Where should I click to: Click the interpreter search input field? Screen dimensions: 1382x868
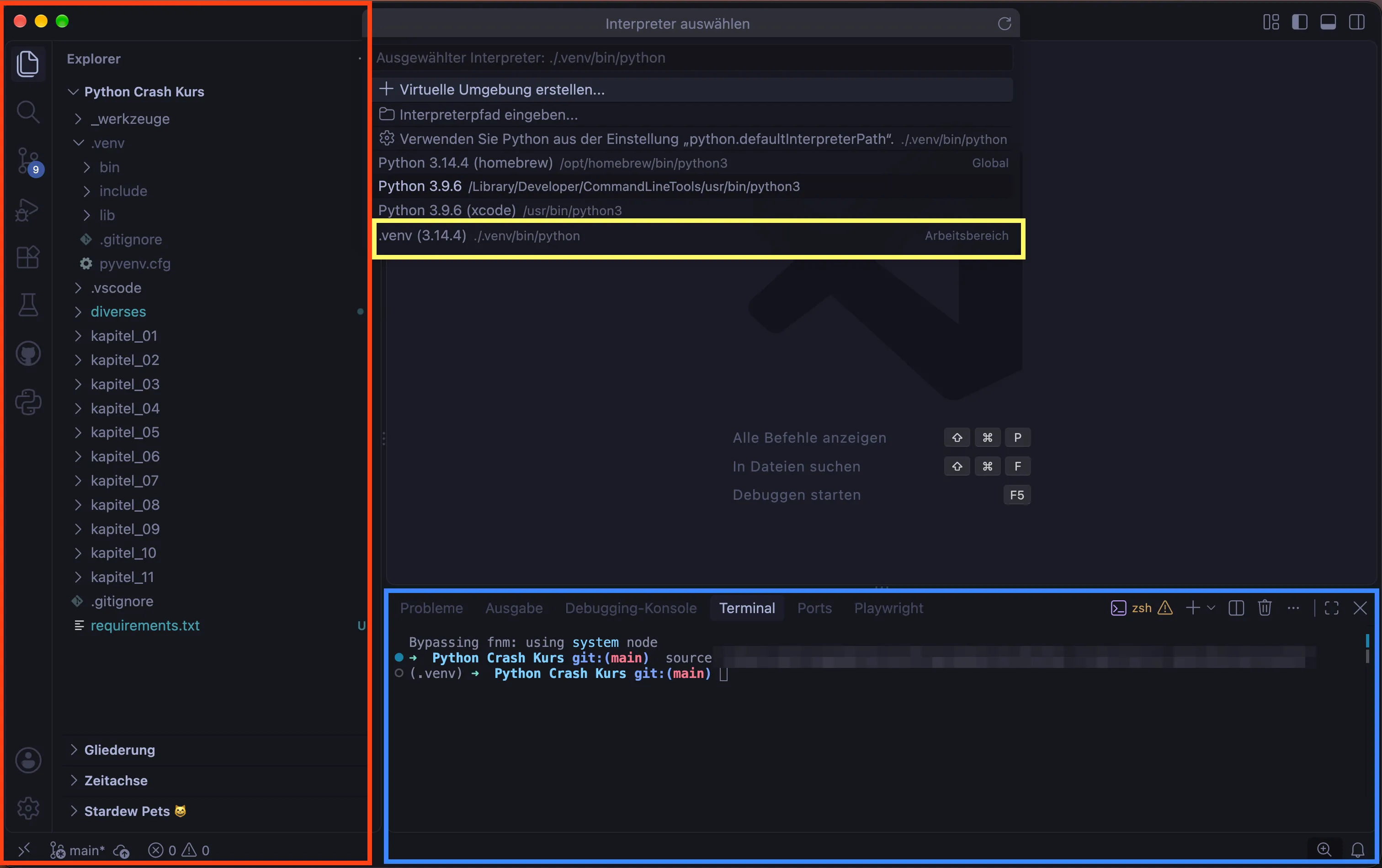[x=693, y=58]
